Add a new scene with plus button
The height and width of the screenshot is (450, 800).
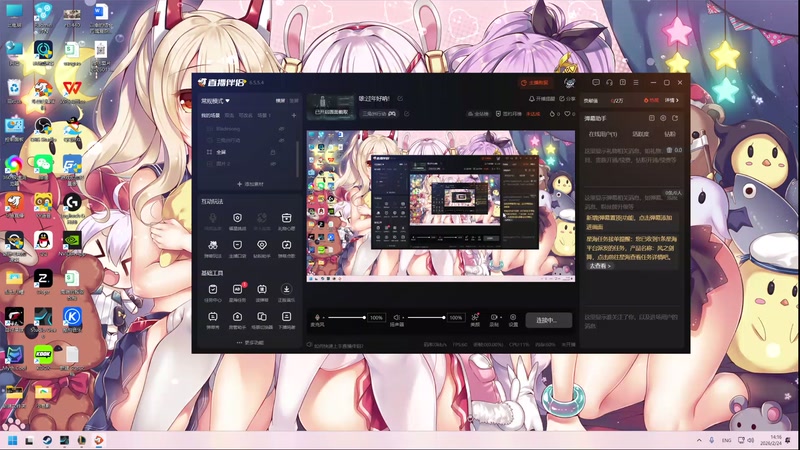click(x=294, y=116)
